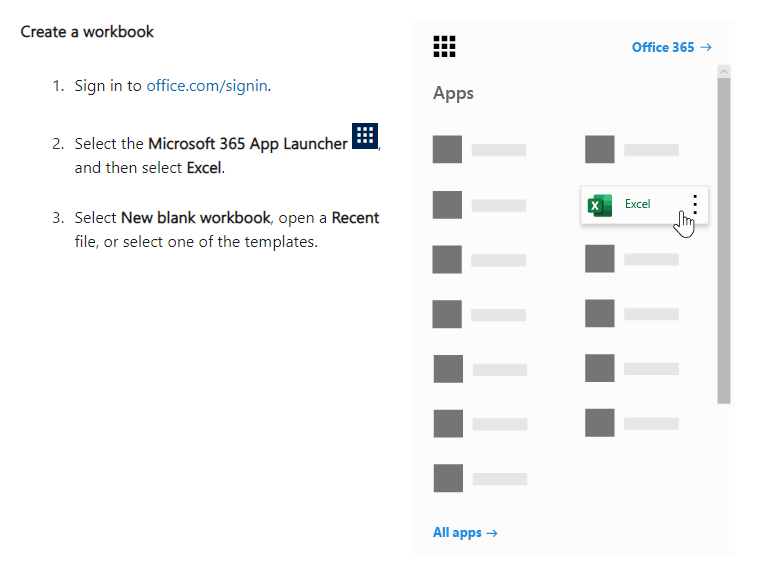Click the inline dark blue App Launcher icon

pos(364,136)
